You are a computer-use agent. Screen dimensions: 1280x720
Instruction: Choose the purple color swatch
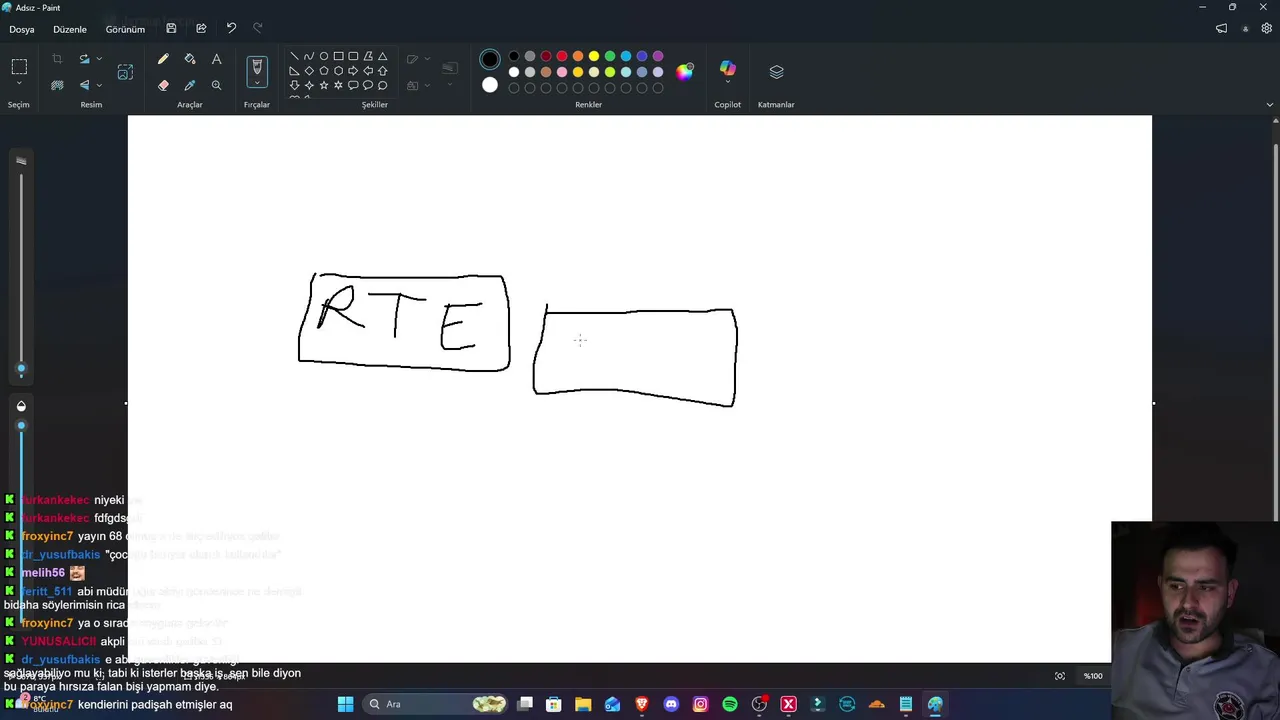658,56
